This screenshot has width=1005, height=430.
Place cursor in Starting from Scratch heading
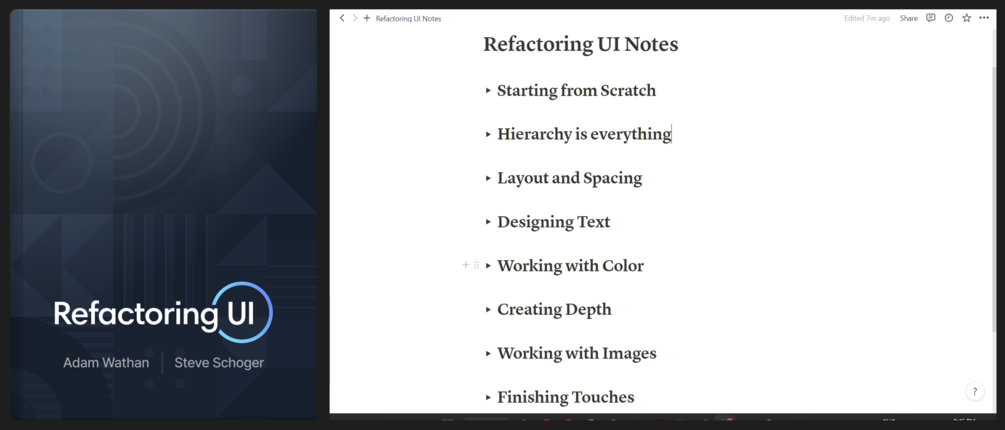[577, 90]
